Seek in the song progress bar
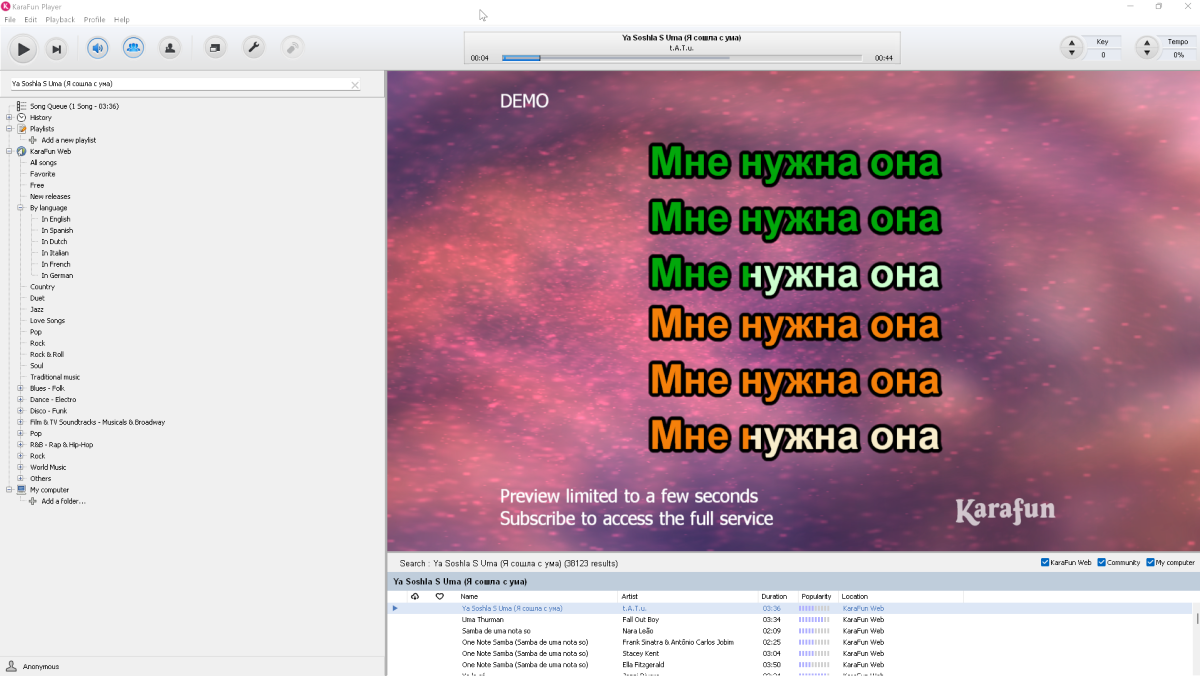1200x676 pixels. pos(682,58)
